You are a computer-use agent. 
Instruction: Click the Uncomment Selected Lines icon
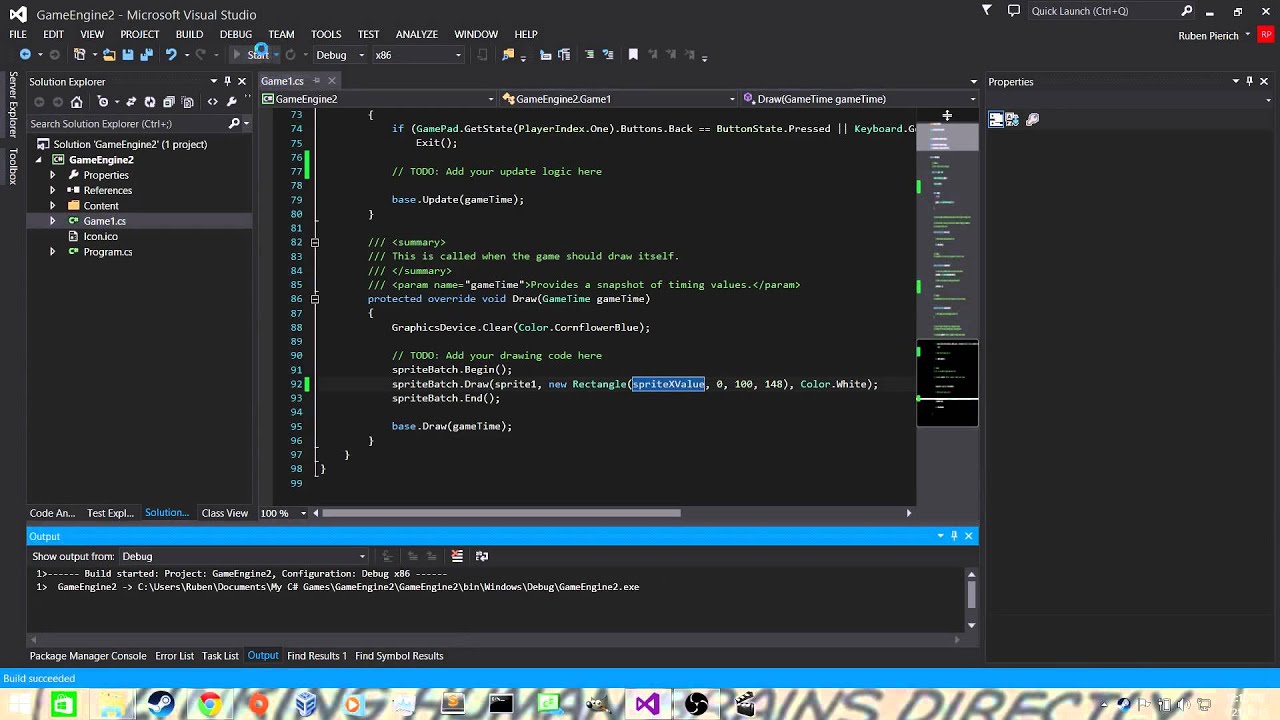(608, 55)
